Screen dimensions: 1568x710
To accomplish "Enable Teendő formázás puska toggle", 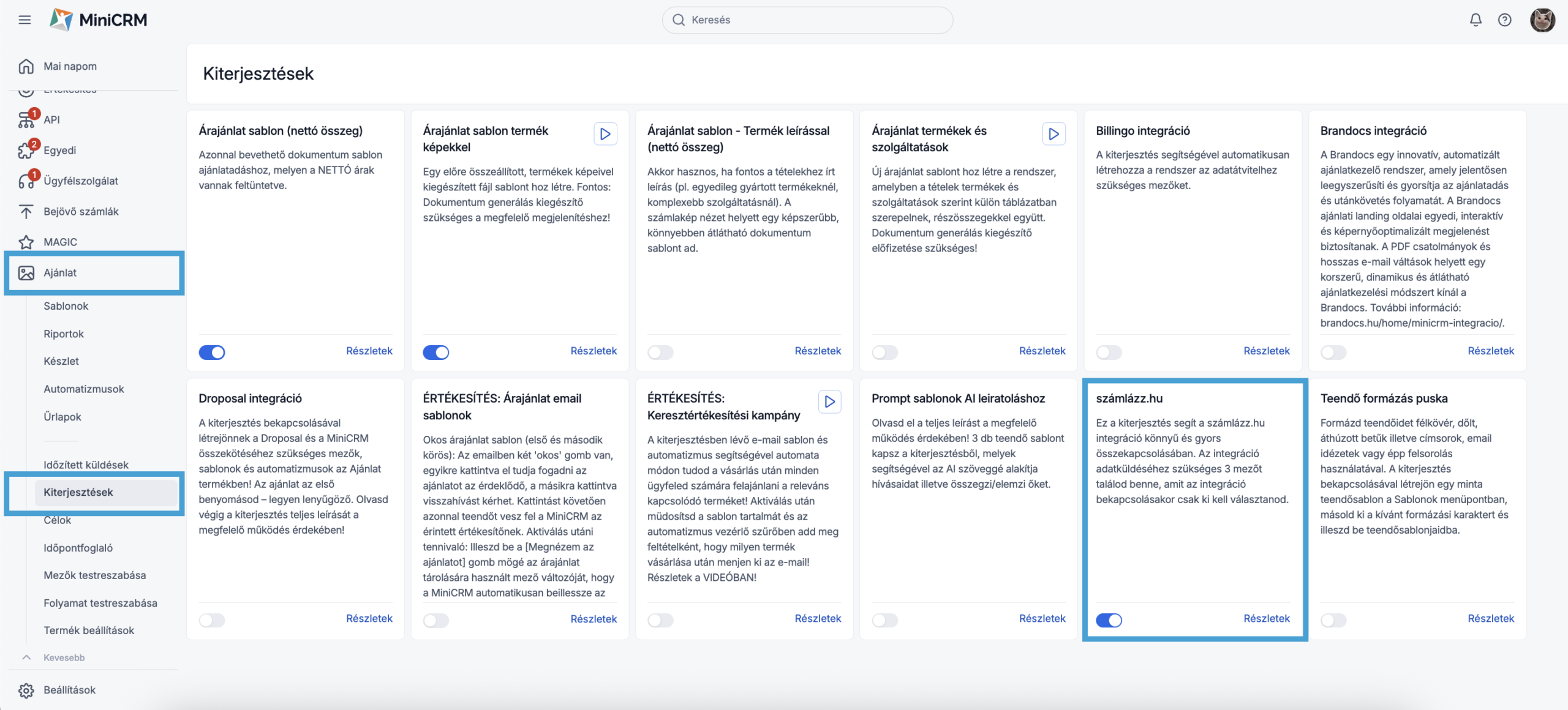I will tap(1333, 620).
